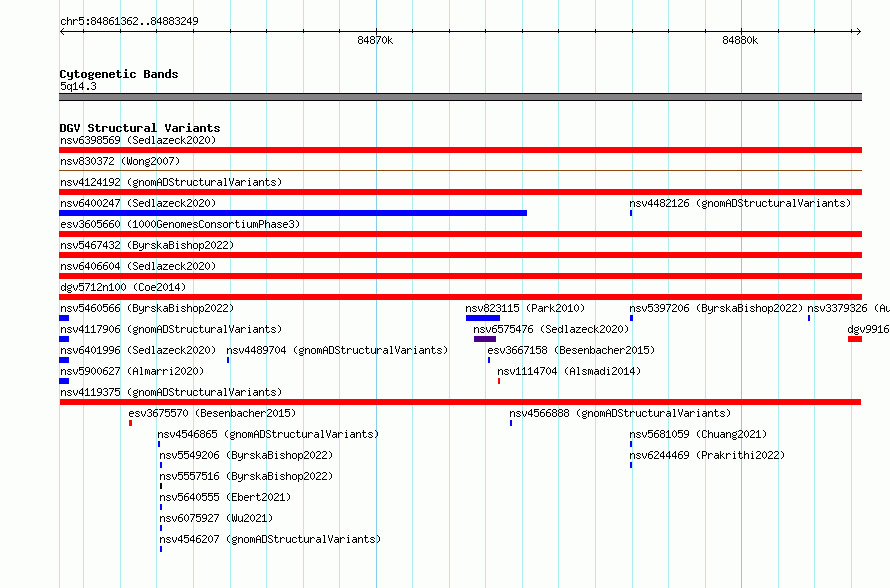Open variant nsv830372 (Wong2007) label
Viewport: 890px width, 588px height.
[x=120, y=161]
